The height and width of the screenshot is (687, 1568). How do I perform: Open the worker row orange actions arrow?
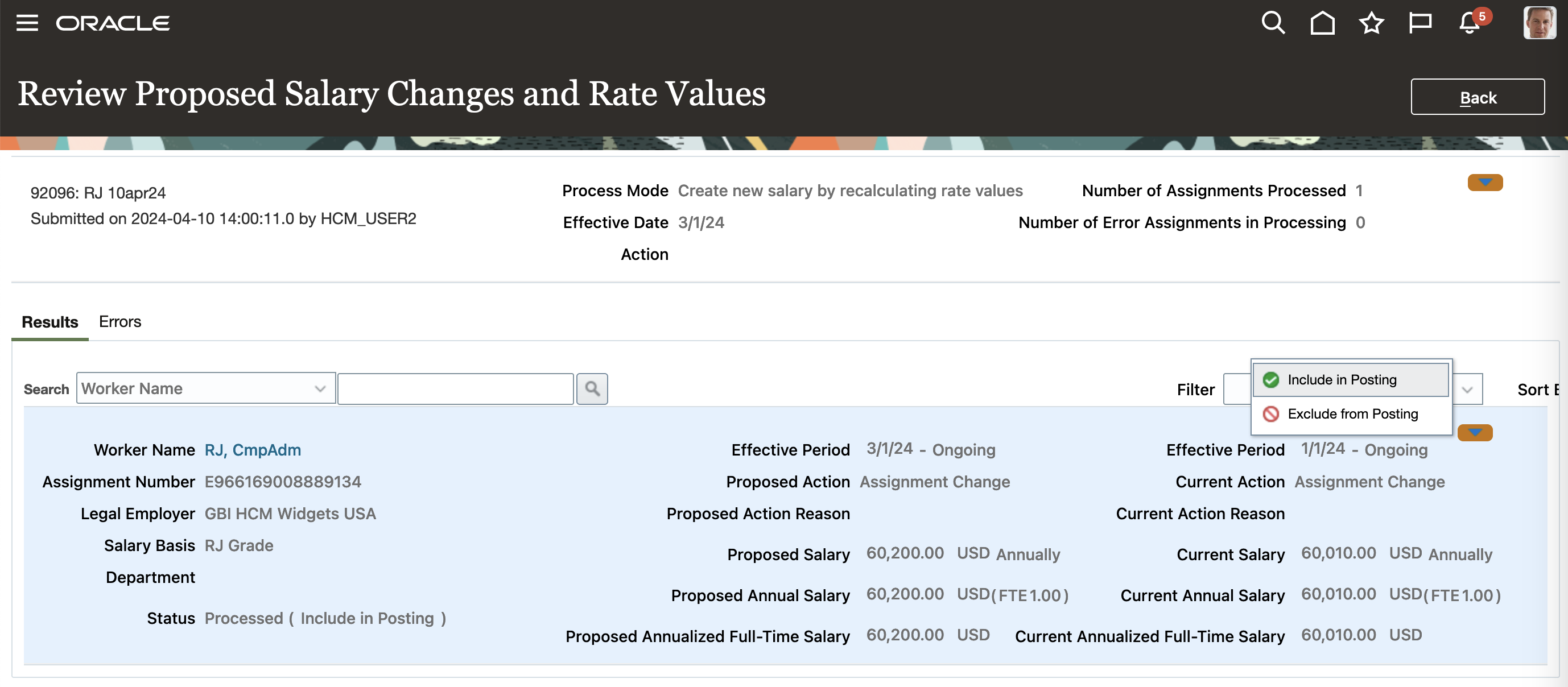coord(1475,433)
